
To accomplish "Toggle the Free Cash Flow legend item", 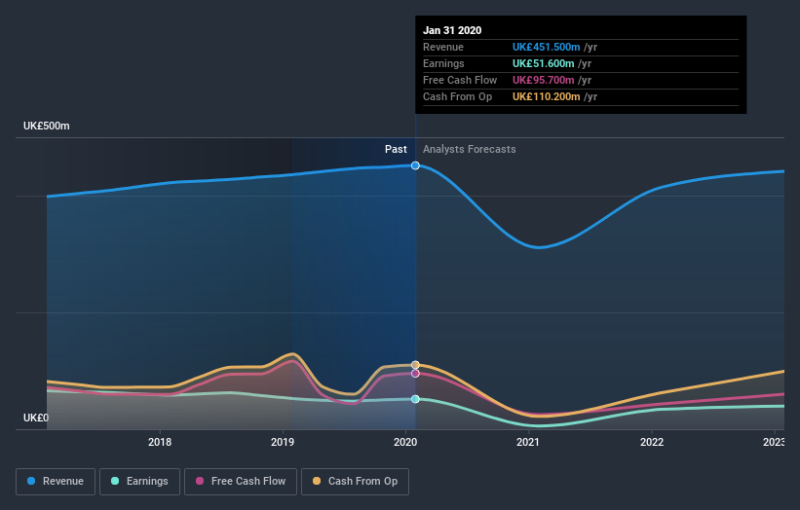I will pos(240,481).
